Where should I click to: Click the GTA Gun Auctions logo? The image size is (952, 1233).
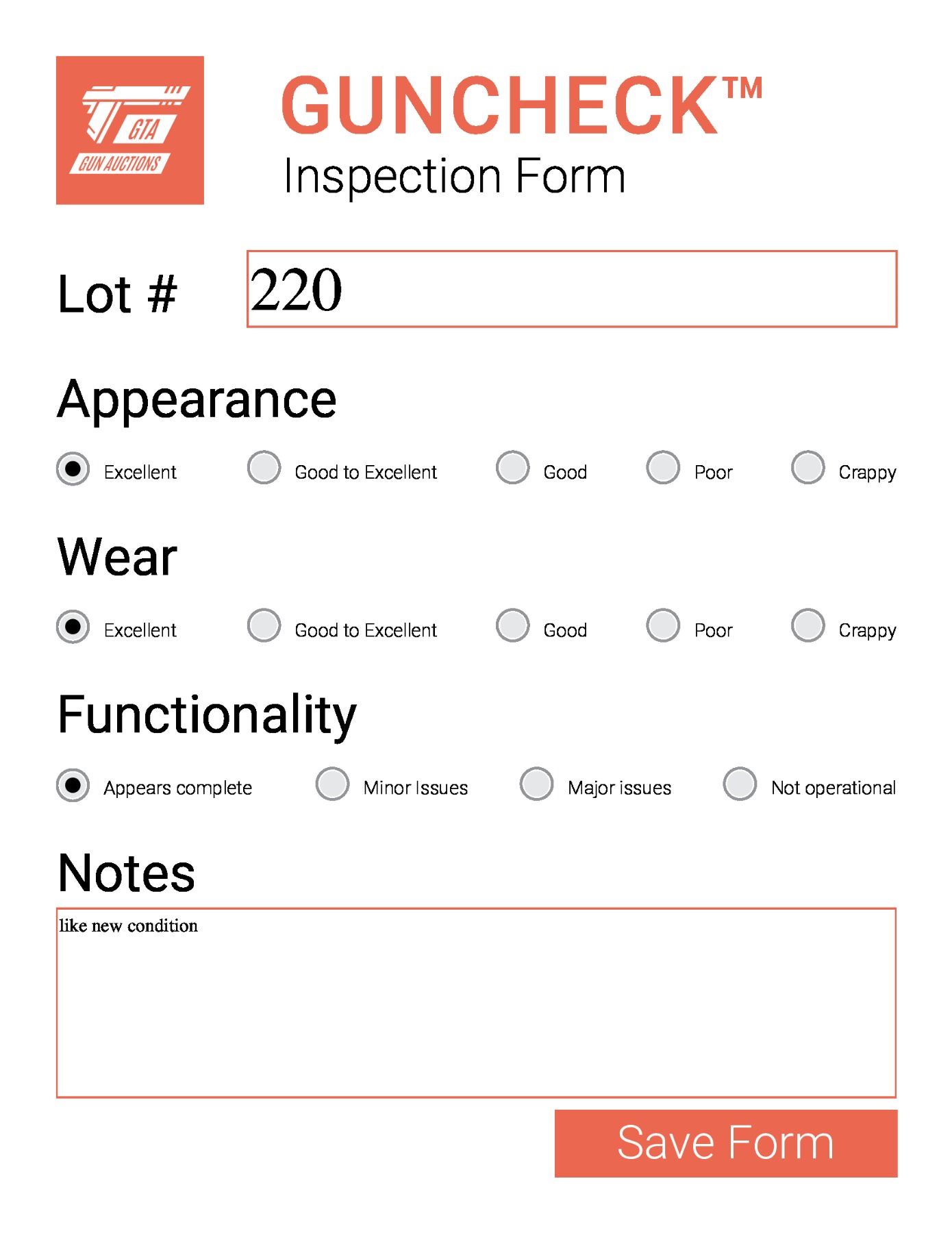click(x=130, y=130)
